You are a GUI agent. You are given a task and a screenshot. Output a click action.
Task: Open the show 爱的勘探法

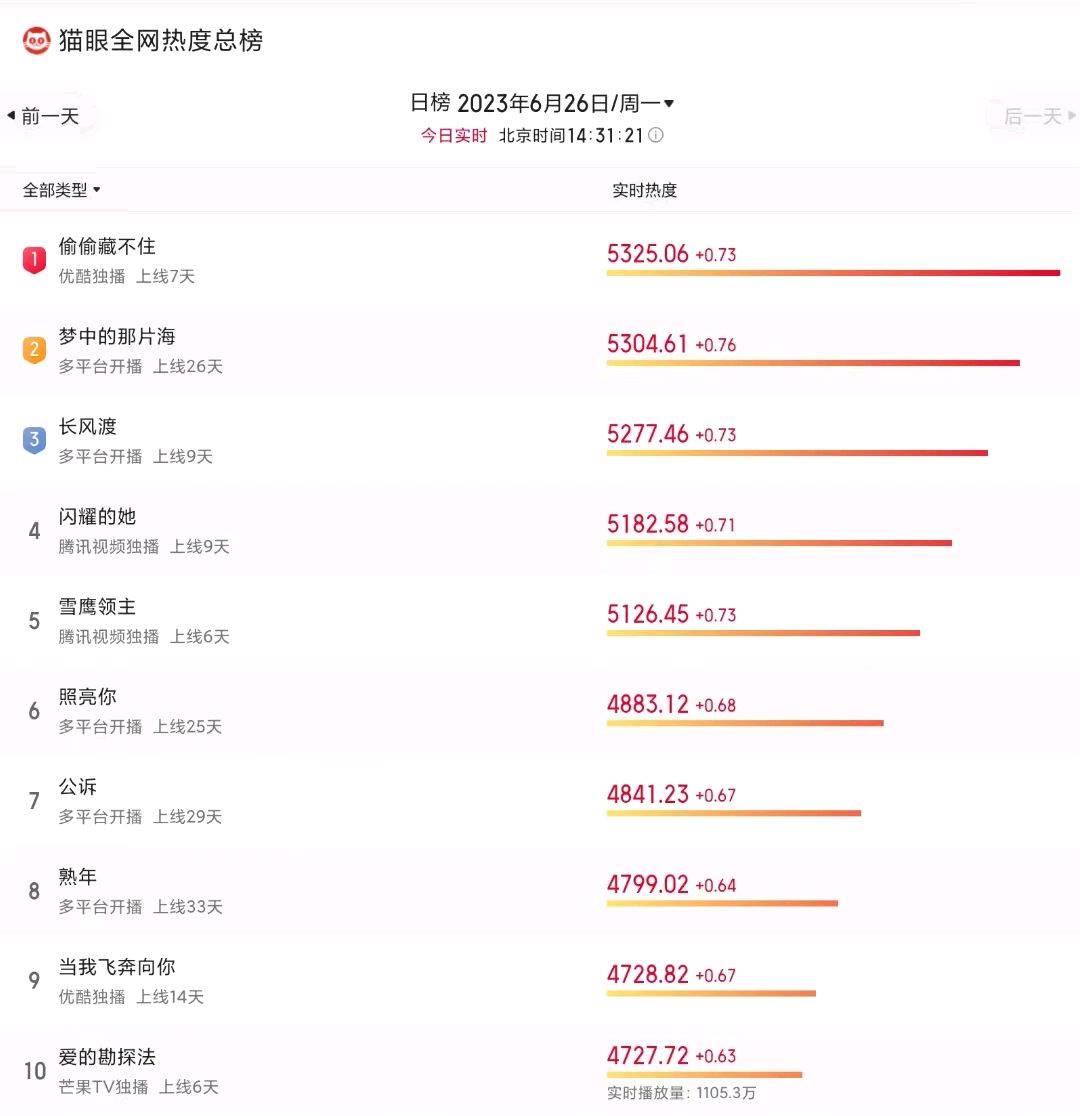[107, 1057]
